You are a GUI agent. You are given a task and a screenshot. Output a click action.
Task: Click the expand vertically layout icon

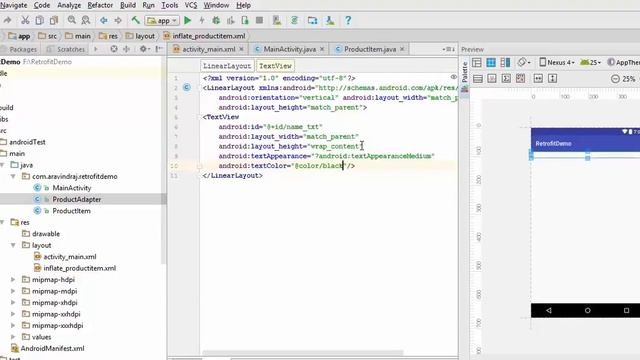click(x=552, y=78)
